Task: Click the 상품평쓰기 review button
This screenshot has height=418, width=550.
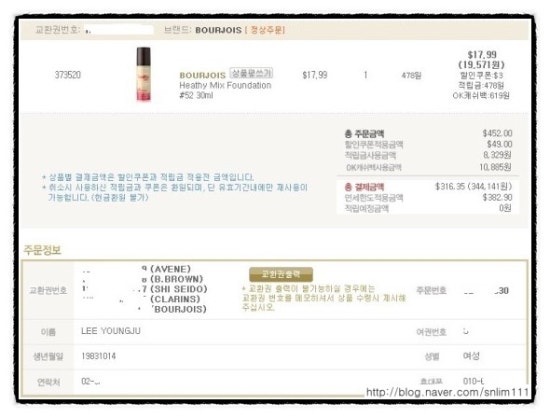Action: (x=251, y=73)
